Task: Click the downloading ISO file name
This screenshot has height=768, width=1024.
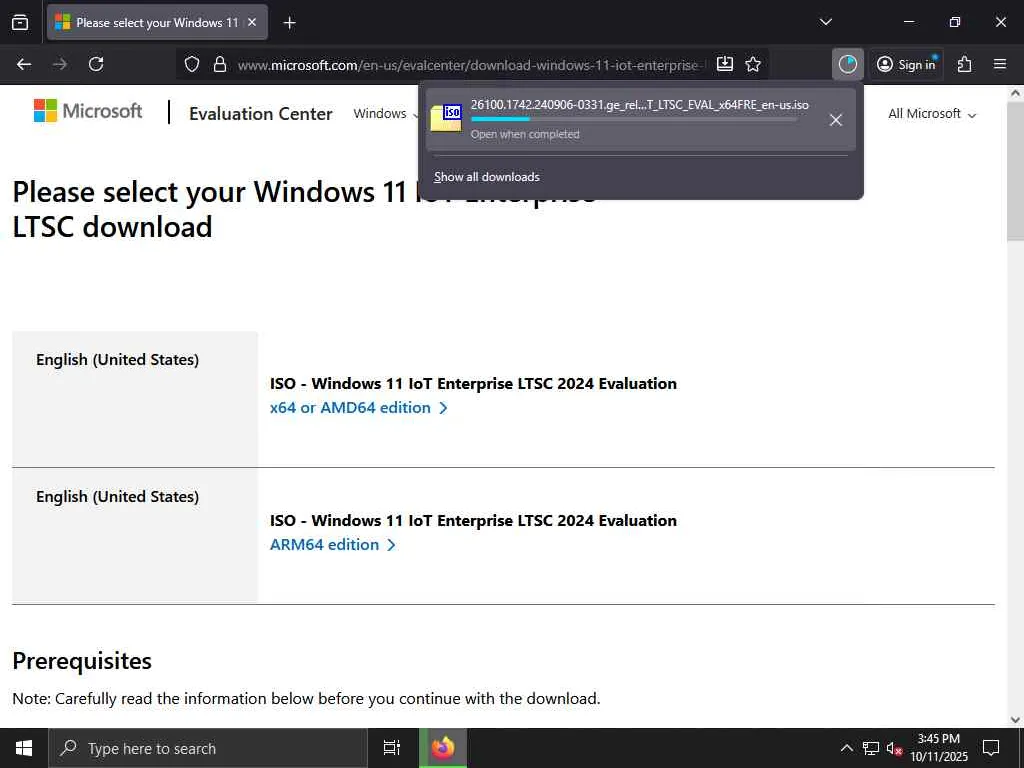Action: click(x=639, y=104)
